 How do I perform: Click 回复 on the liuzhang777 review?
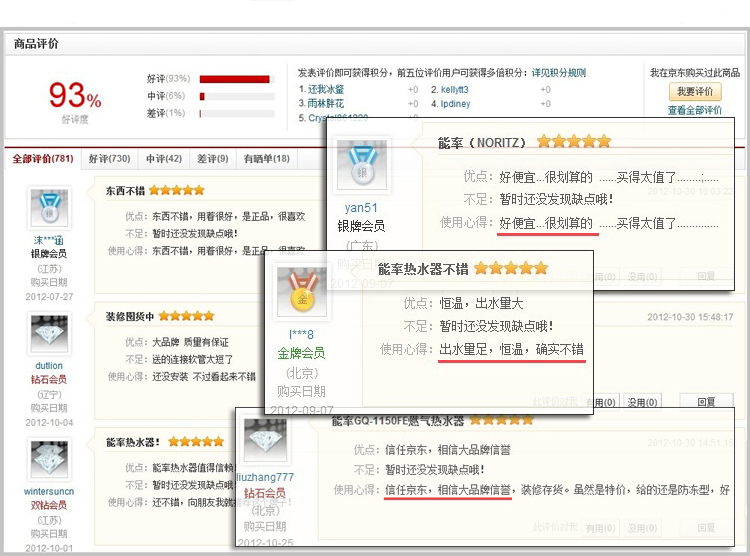706,528
